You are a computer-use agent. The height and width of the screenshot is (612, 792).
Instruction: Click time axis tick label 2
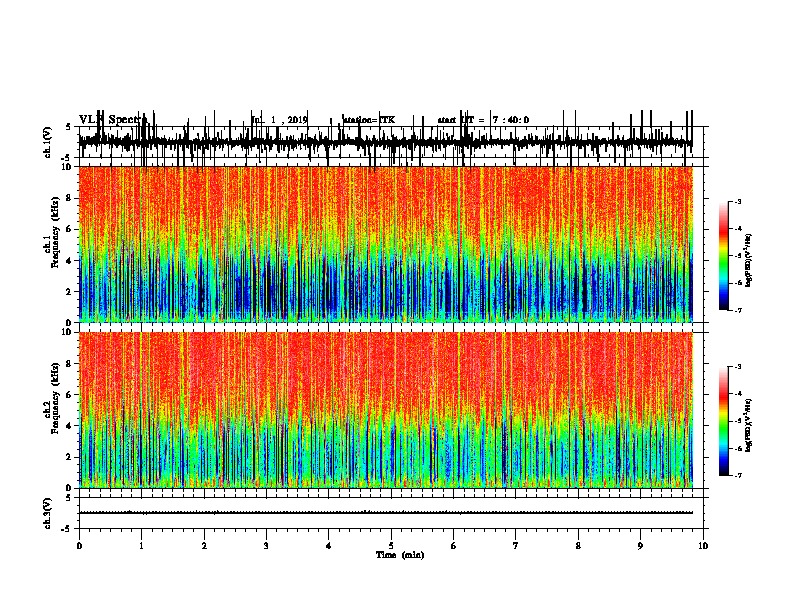pyautogui.click(x=204, y=546)
